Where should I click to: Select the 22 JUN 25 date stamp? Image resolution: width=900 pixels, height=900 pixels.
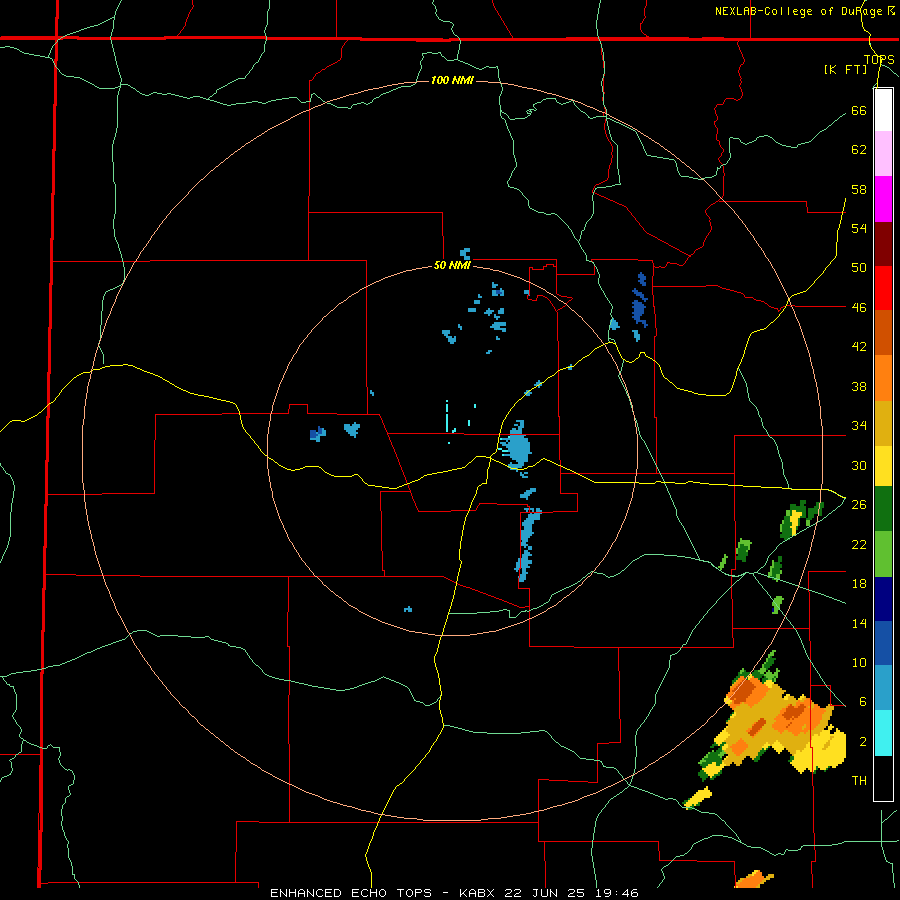point(545,893)
